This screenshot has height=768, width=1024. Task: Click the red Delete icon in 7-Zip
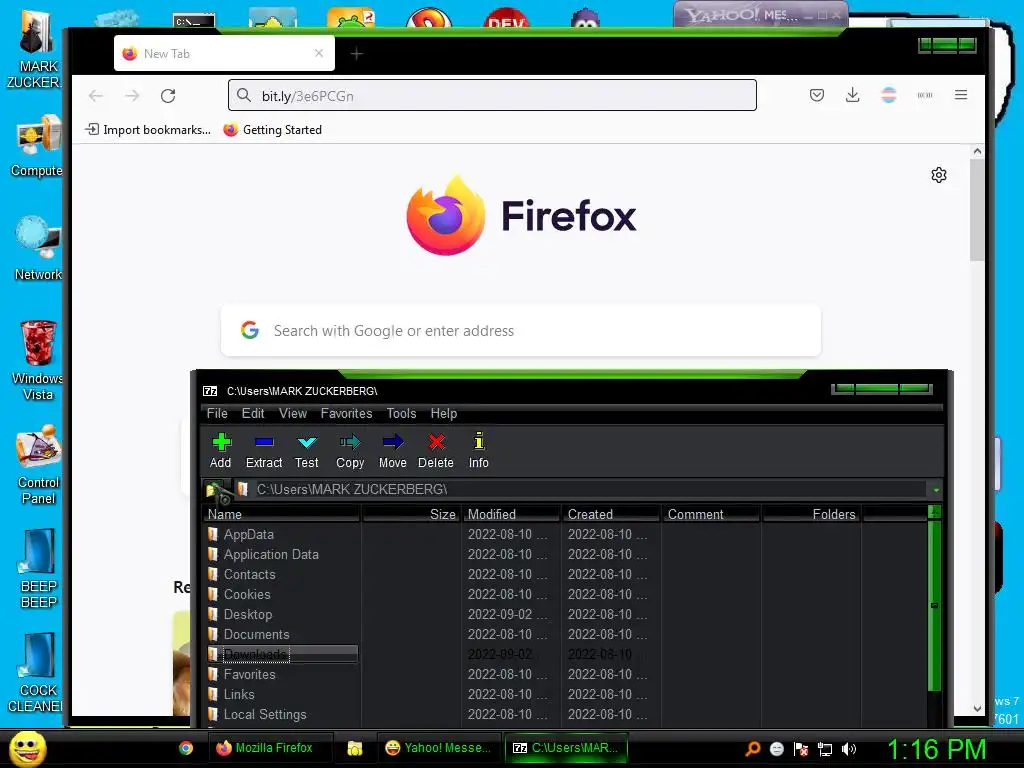(436, 451)
